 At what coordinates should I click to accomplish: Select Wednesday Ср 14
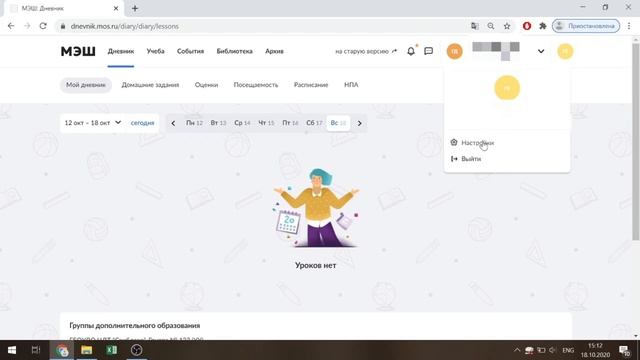click(x=242, y=123)
